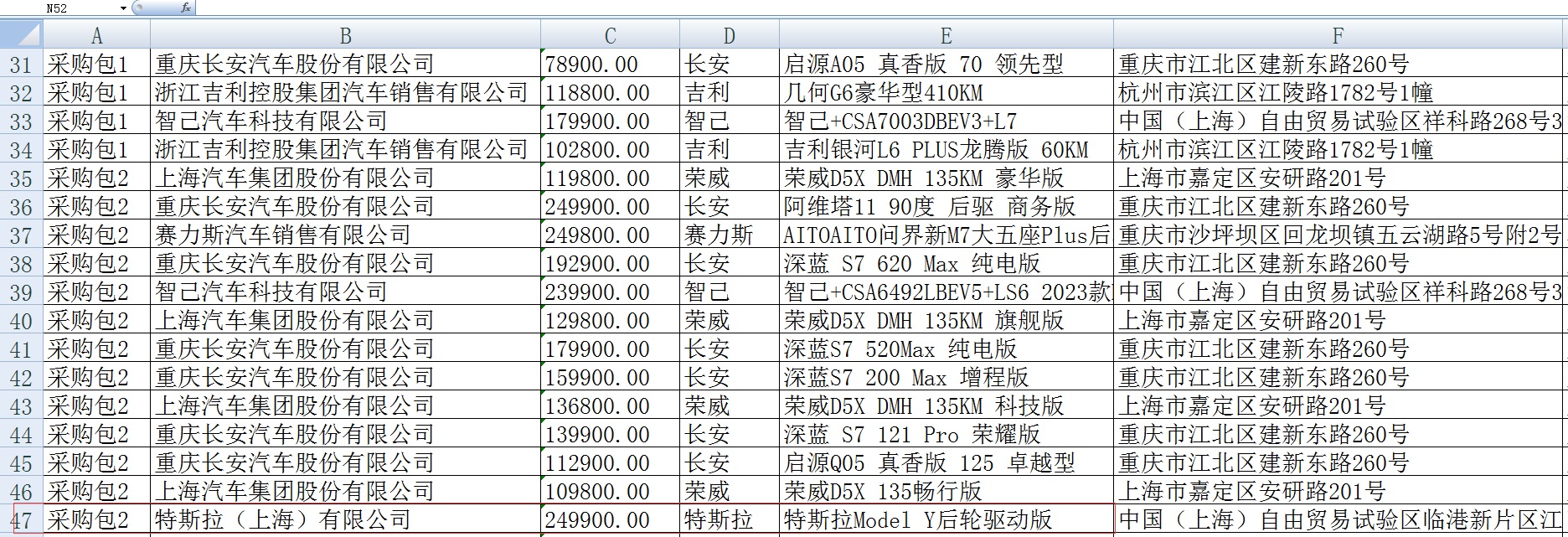Select cell with 特斯拉（上海）有限公司
The image size is (1568, 537).
(x=345, y=520)
